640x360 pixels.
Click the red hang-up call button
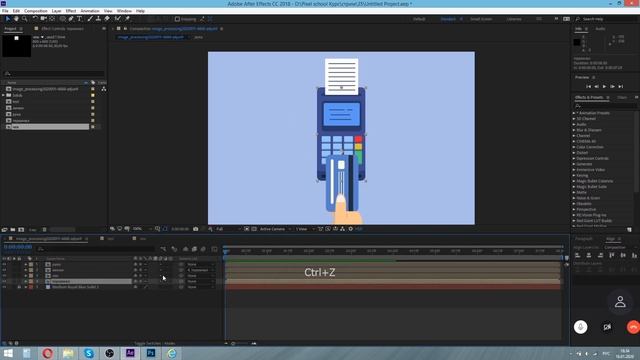(x=633, y=327)
